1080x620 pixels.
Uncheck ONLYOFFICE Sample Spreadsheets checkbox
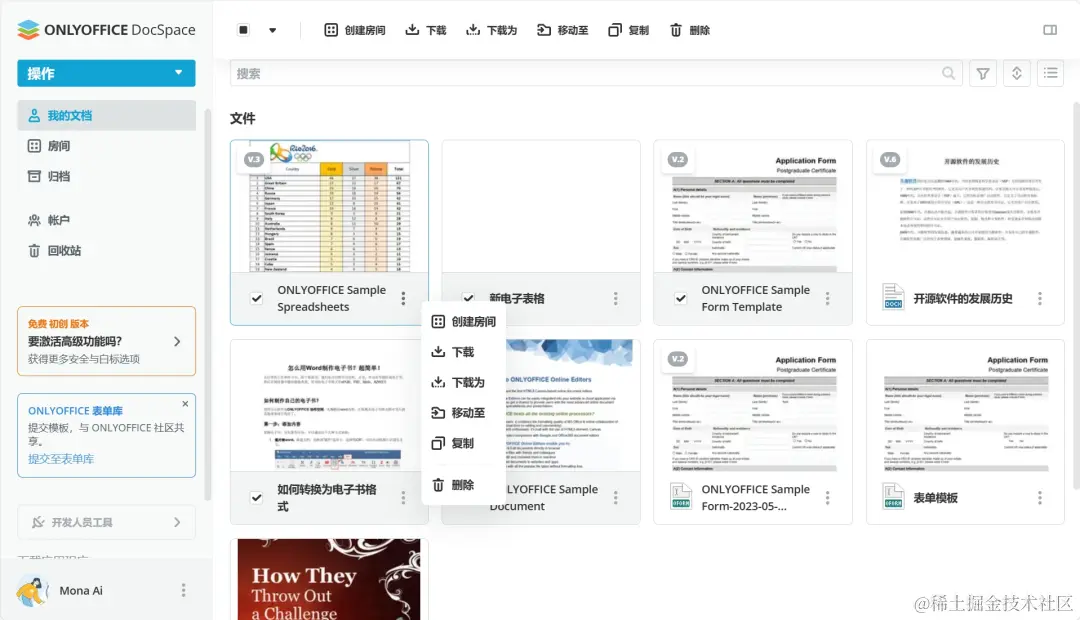[256, 298]
